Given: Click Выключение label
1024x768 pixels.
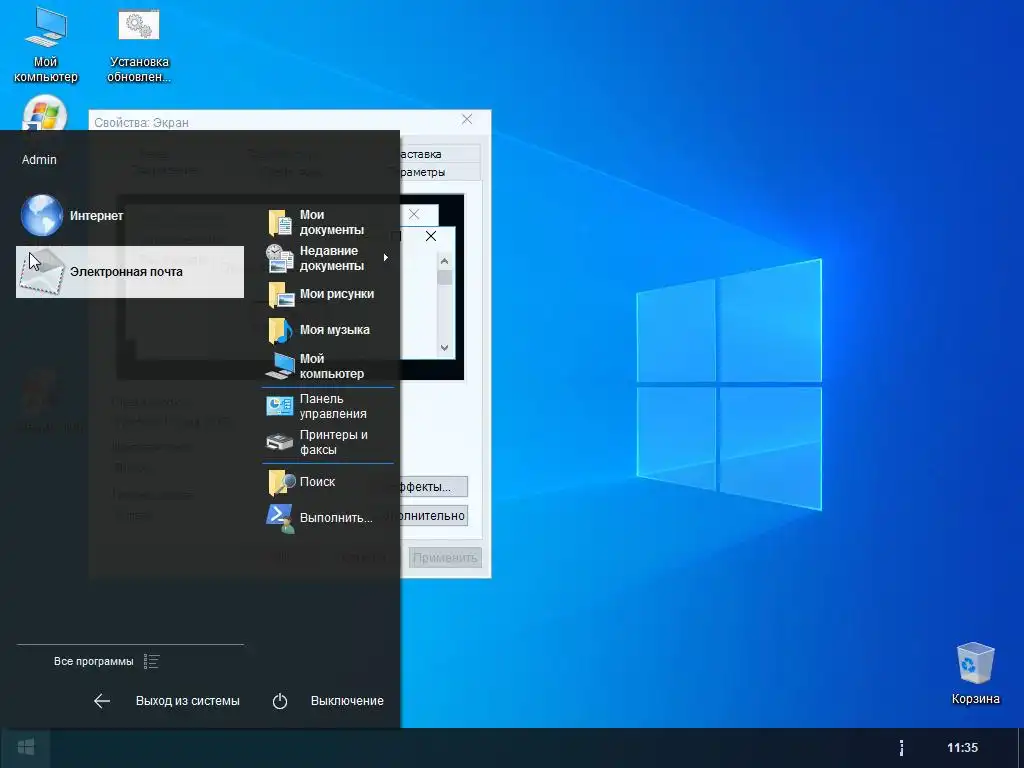Looking at the screenshot, I should 347,701.
